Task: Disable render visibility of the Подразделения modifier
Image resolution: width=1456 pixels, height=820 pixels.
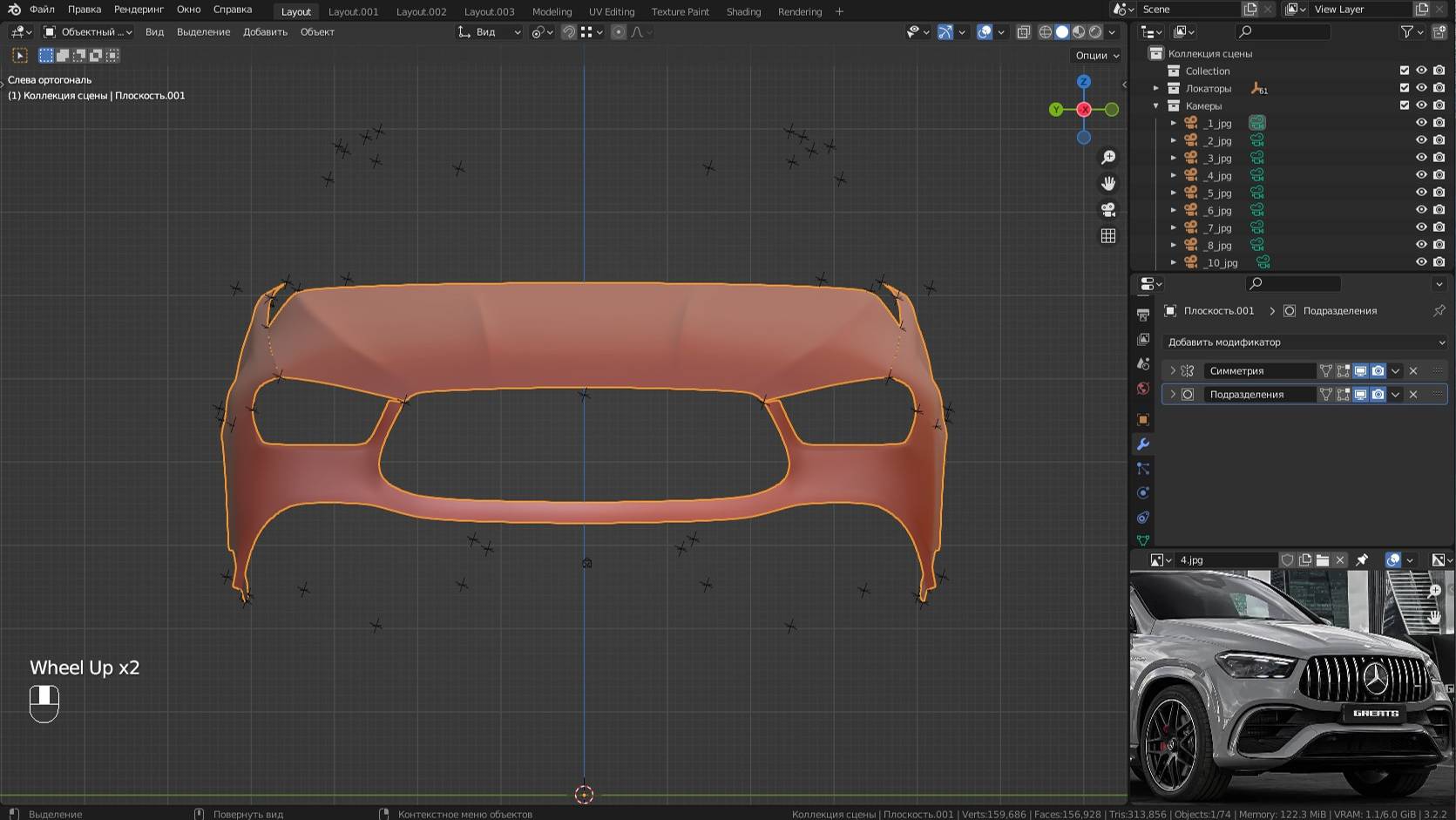Action: tap(1378, 395)
